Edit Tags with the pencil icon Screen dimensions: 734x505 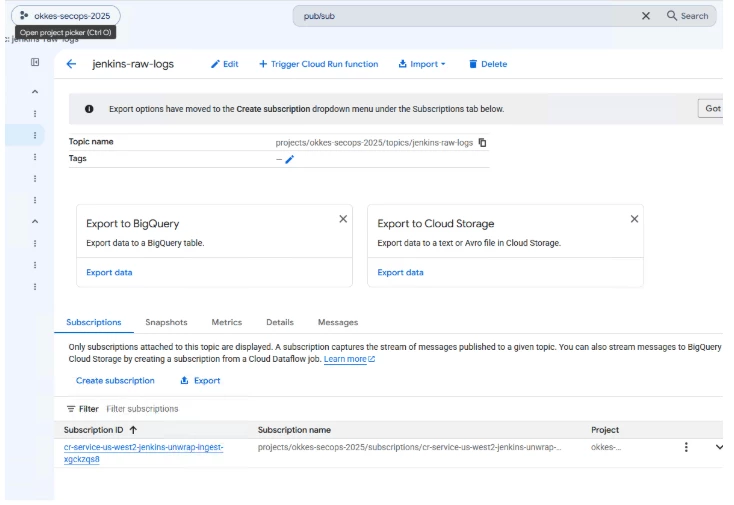point(290,160)
